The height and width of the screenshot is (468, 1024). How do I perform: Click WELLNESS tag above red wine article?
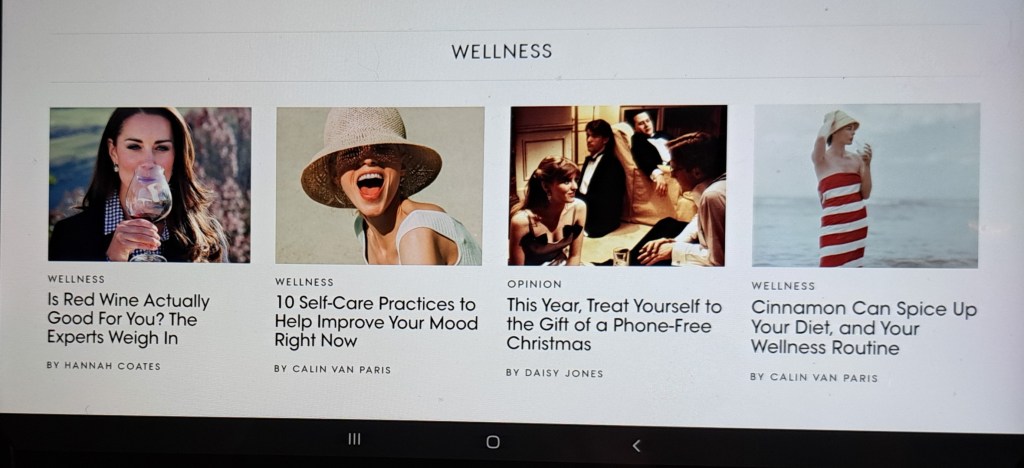pyautogui.click(x=76, y=279)
